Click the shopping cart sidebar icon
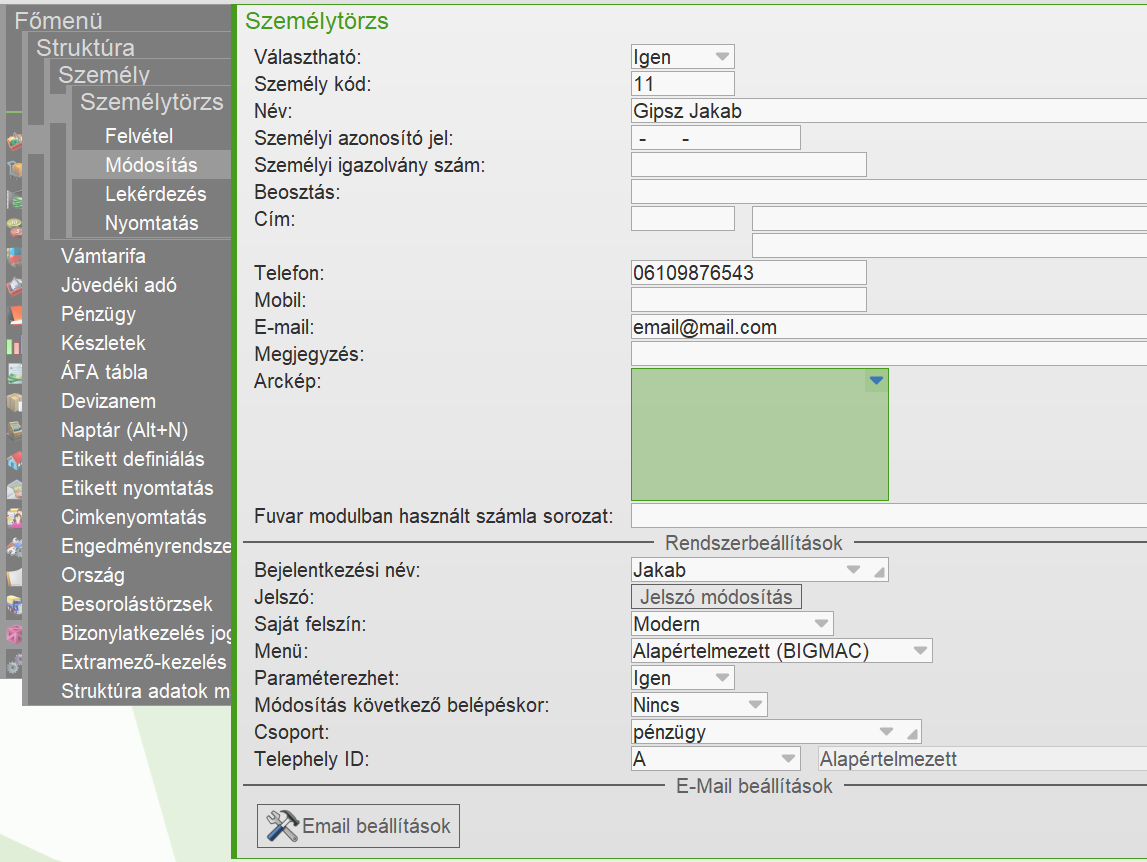Screen dimensions: 1147x862 coord(15,170)
